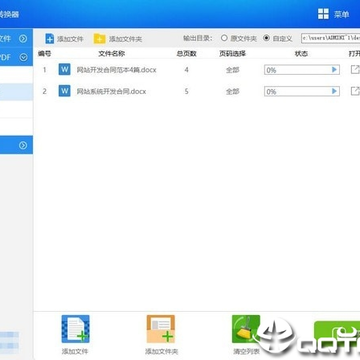Click the 文件名称 column header
Screen dimensions: 360x360
(x=112, y=54)
